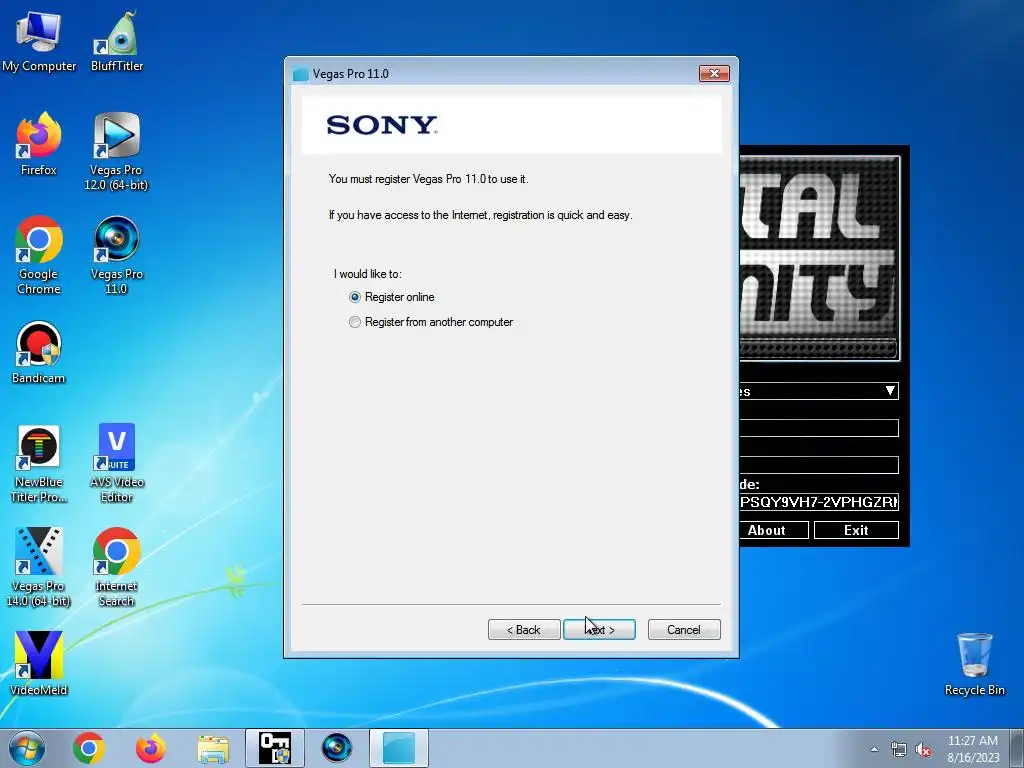This screenshot has width=1024, height=768.
Task: Click muted volume tray icon
Action: pos(923,749)
